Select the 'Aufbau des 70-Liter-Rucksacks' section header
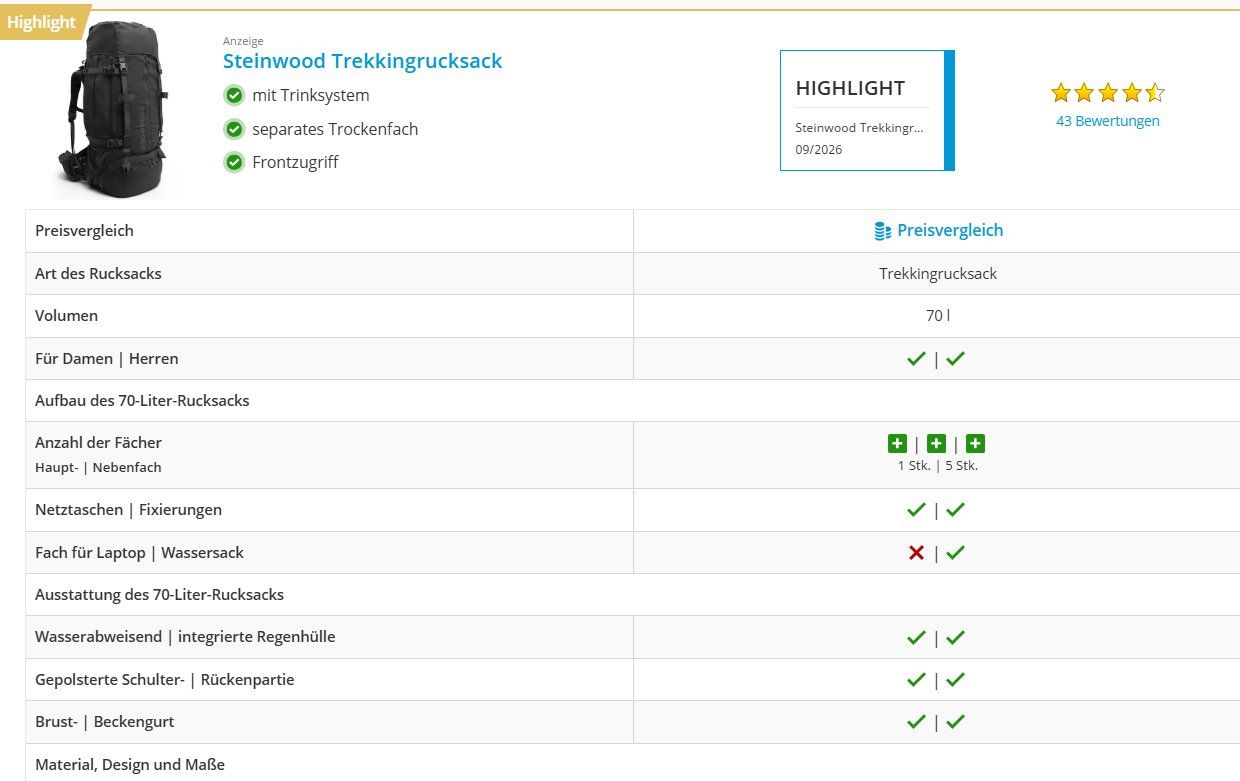Image resolution: width=1240 pixels, height=781 pixels. [x=142, y=400]
